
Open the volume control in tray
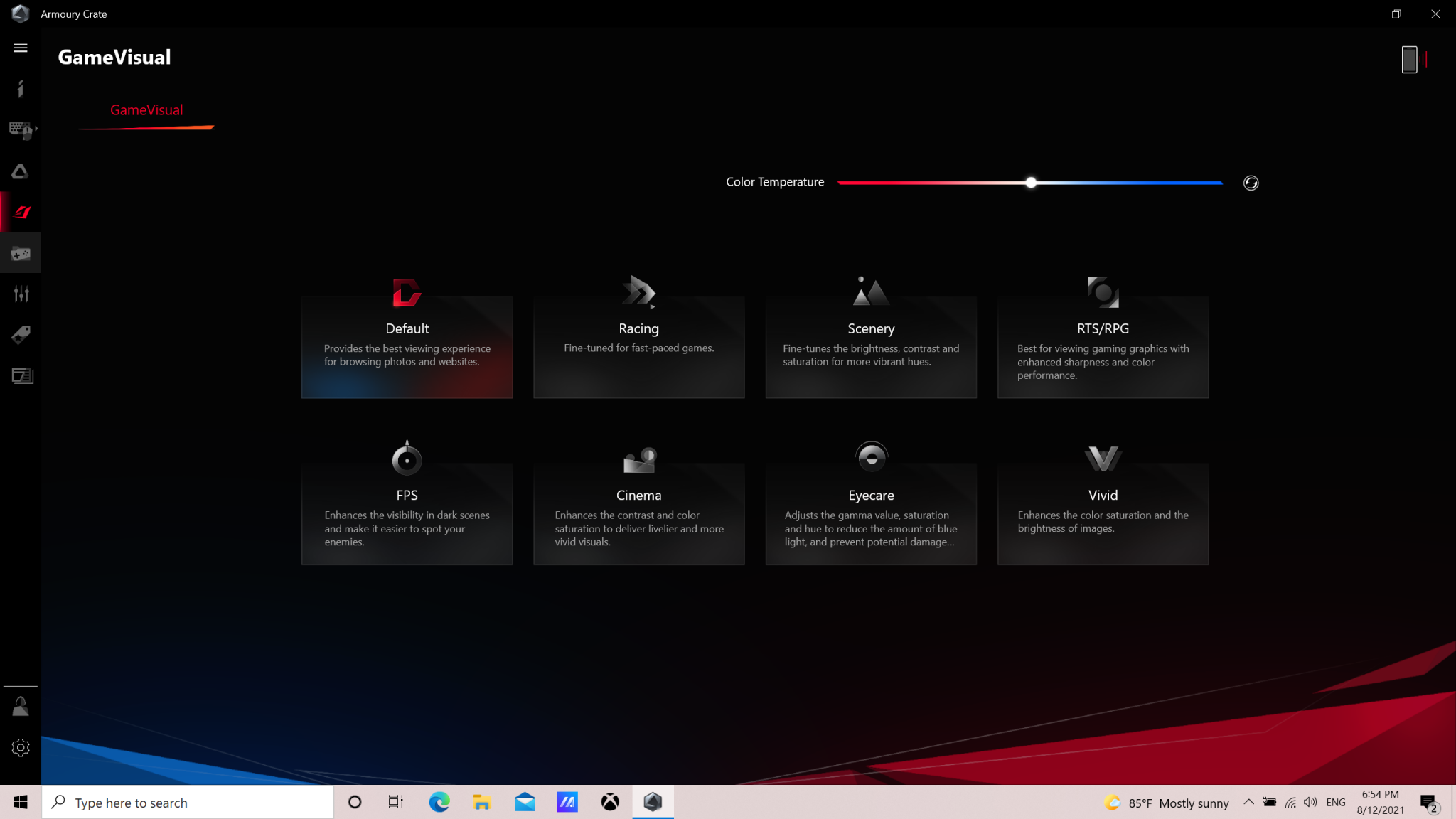(1310, 802)
